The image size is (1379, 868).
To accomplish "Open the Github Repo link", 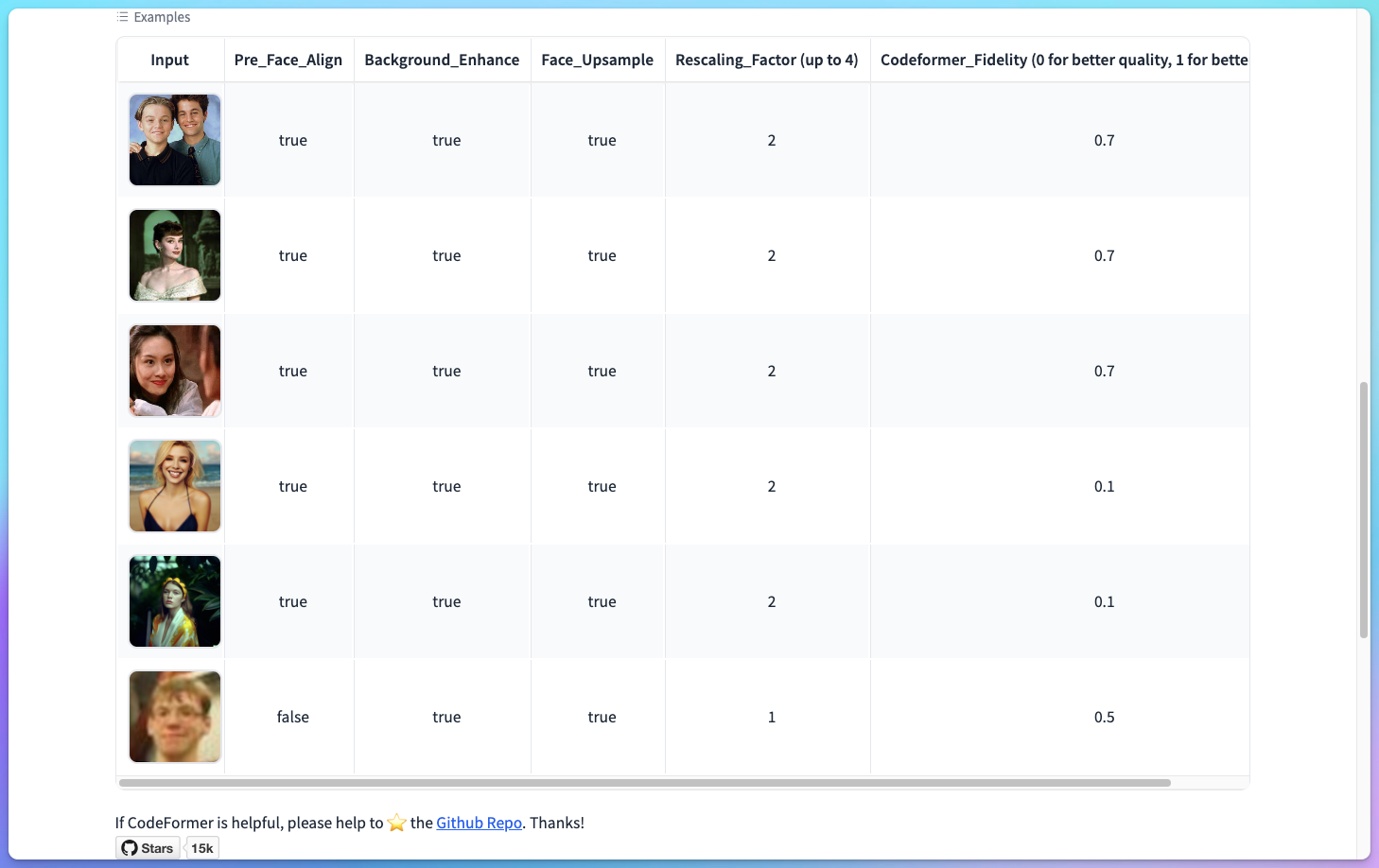I will pos(479,823).
